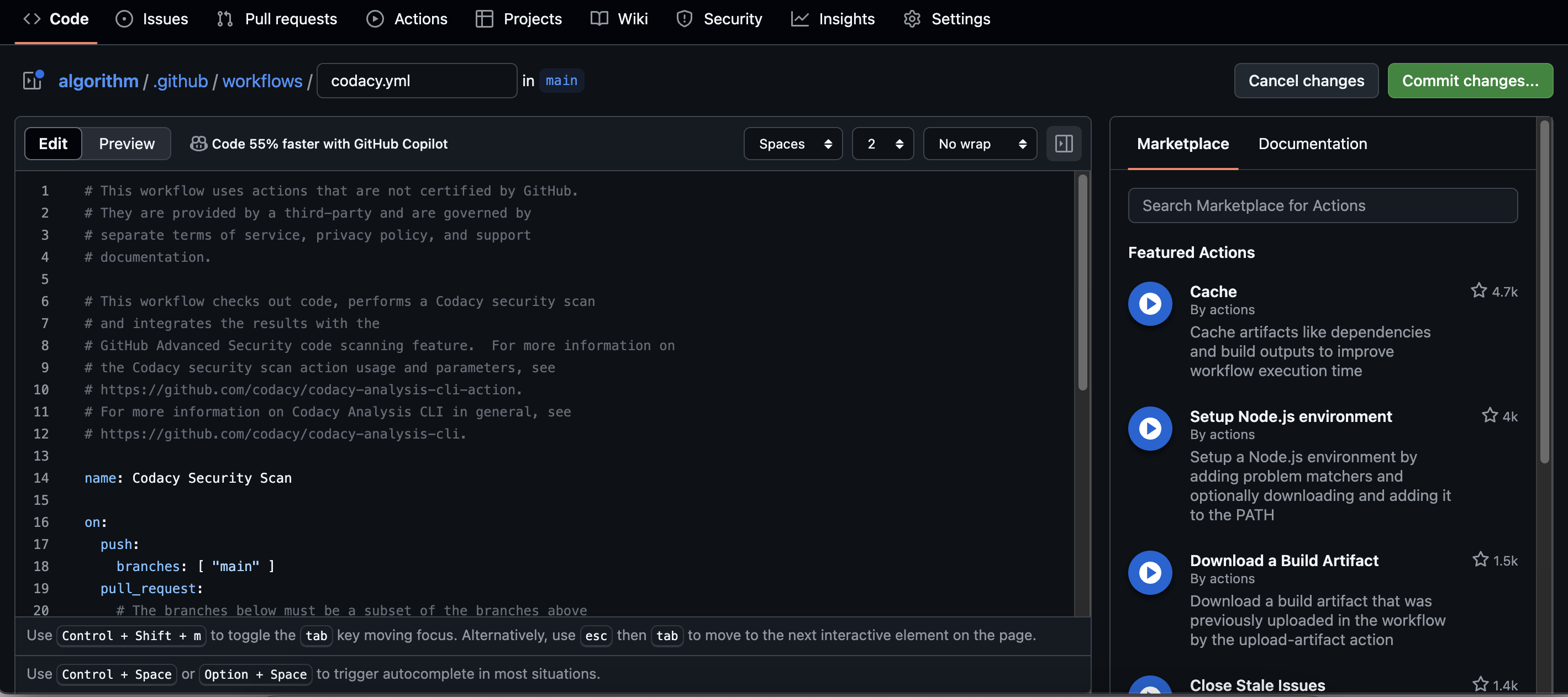Switch the editor to Preview mode

coord(127,144)
